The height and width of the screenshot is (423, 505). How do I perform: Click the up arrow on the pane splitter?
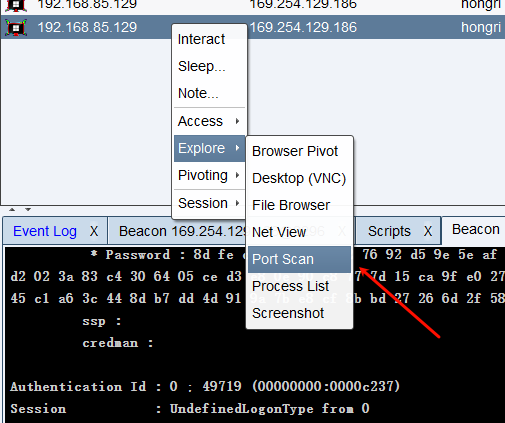(12, 210)
